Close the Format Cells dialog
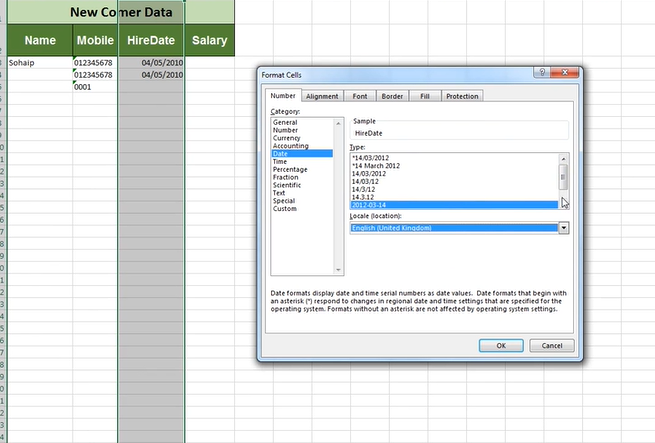This screenshot has height=443, width=655. coord(567,74)
